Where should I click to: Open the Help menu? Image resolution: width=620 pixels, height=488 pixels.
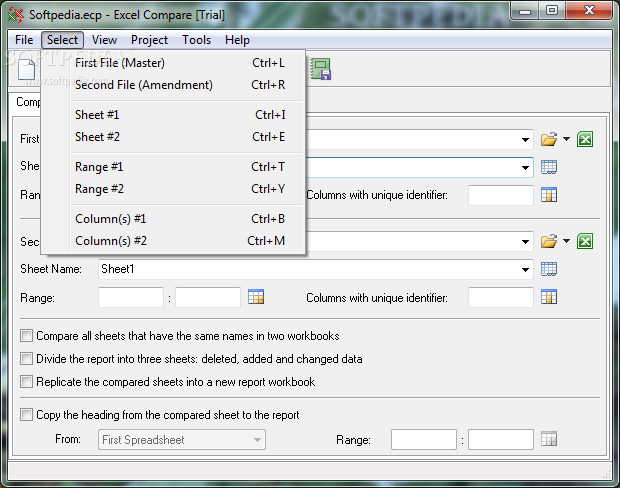[x=237, y=40]
